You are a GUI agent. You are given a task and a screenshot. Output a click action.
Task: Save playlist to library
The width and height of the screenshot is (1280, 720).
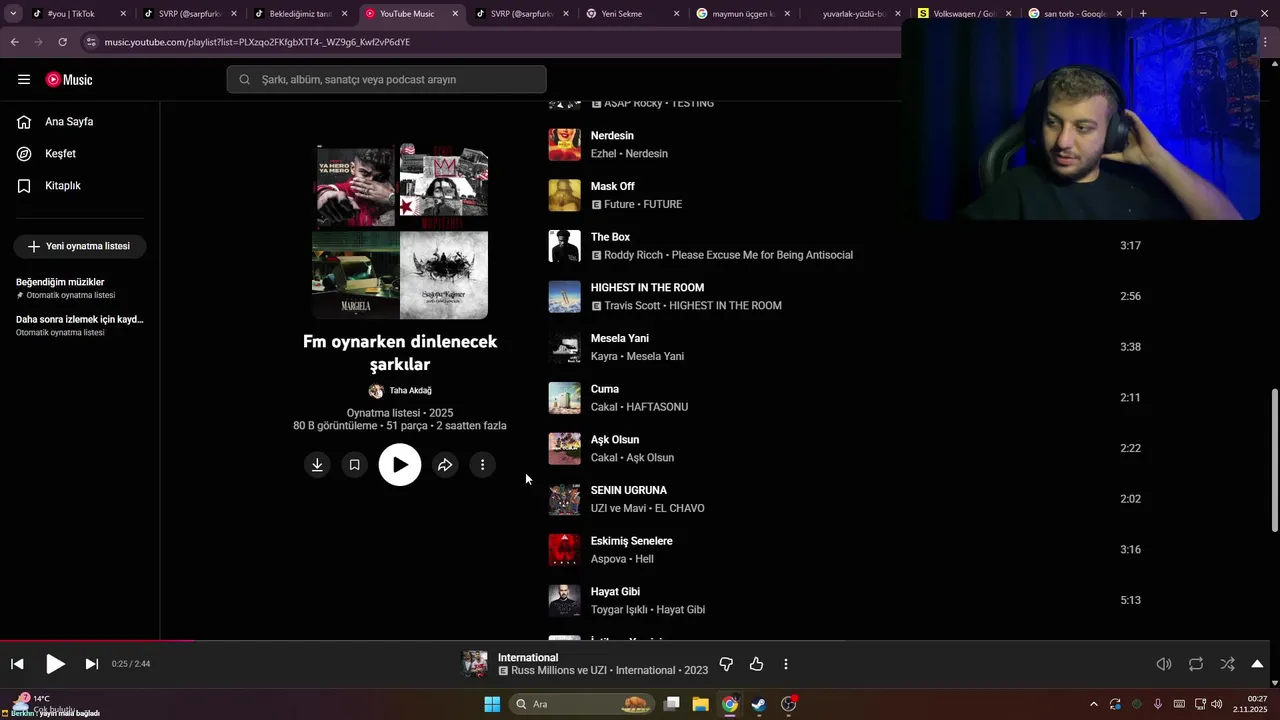354,465
